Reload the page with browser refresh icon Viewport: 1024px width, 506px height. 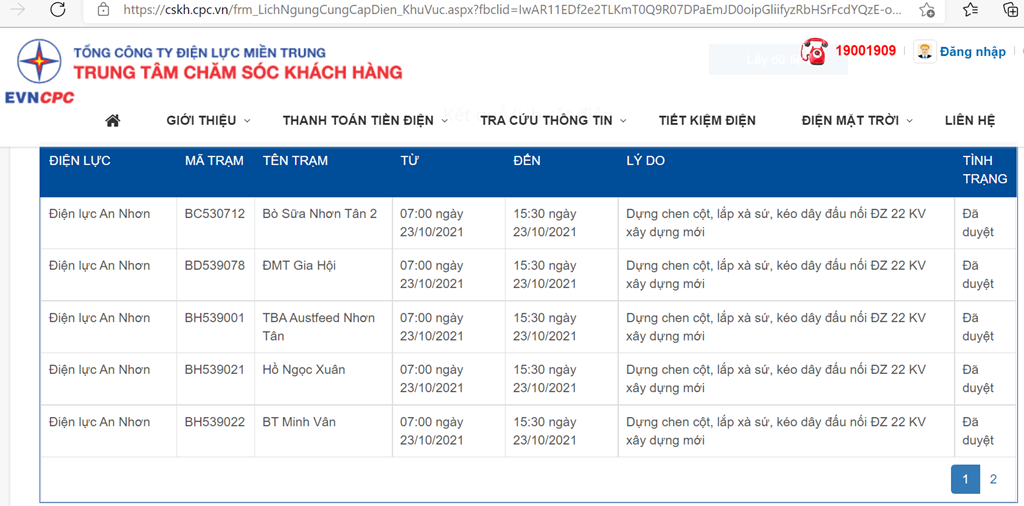(x=58, y=10)
